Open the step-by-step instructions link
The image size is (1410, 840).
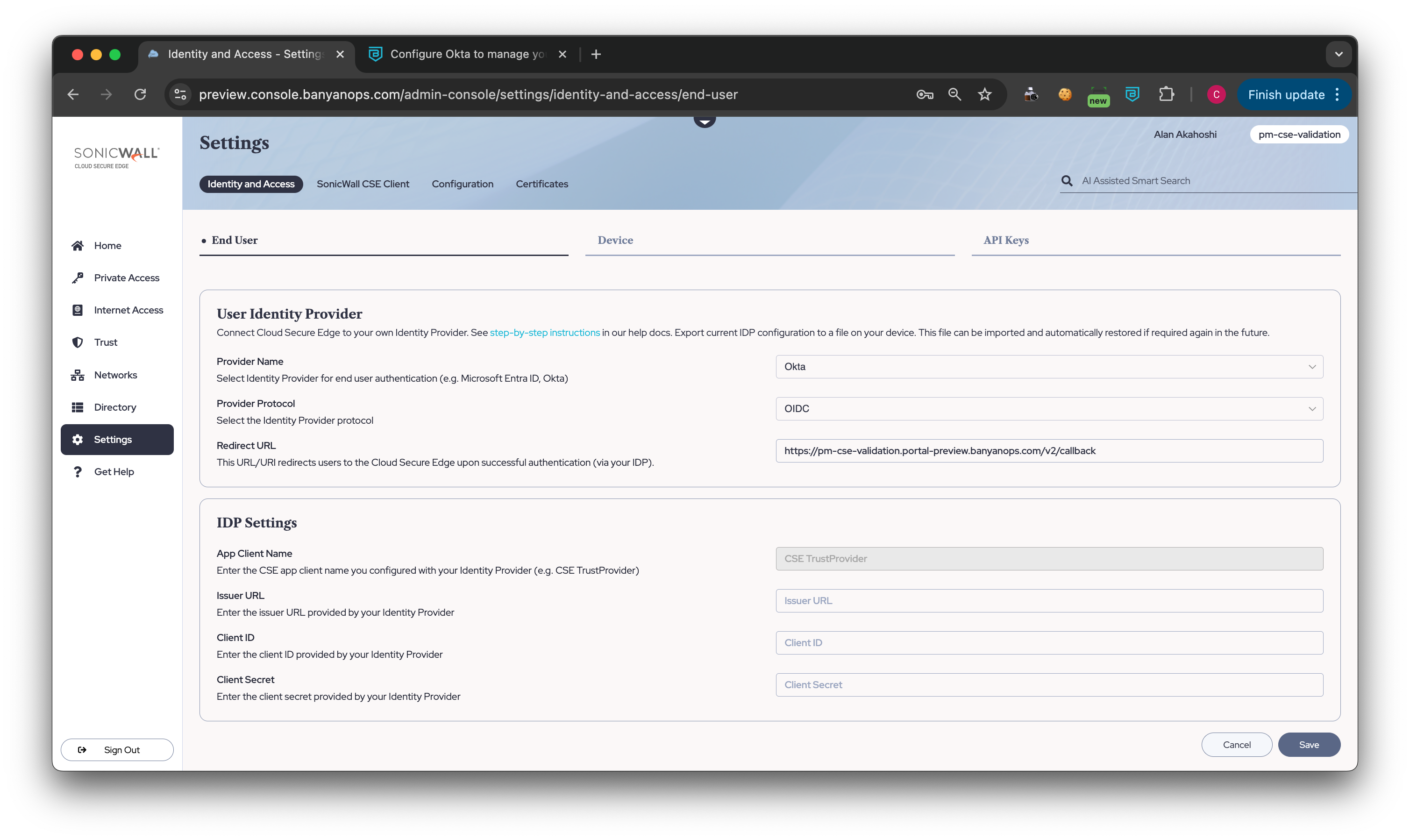(545, 333)
